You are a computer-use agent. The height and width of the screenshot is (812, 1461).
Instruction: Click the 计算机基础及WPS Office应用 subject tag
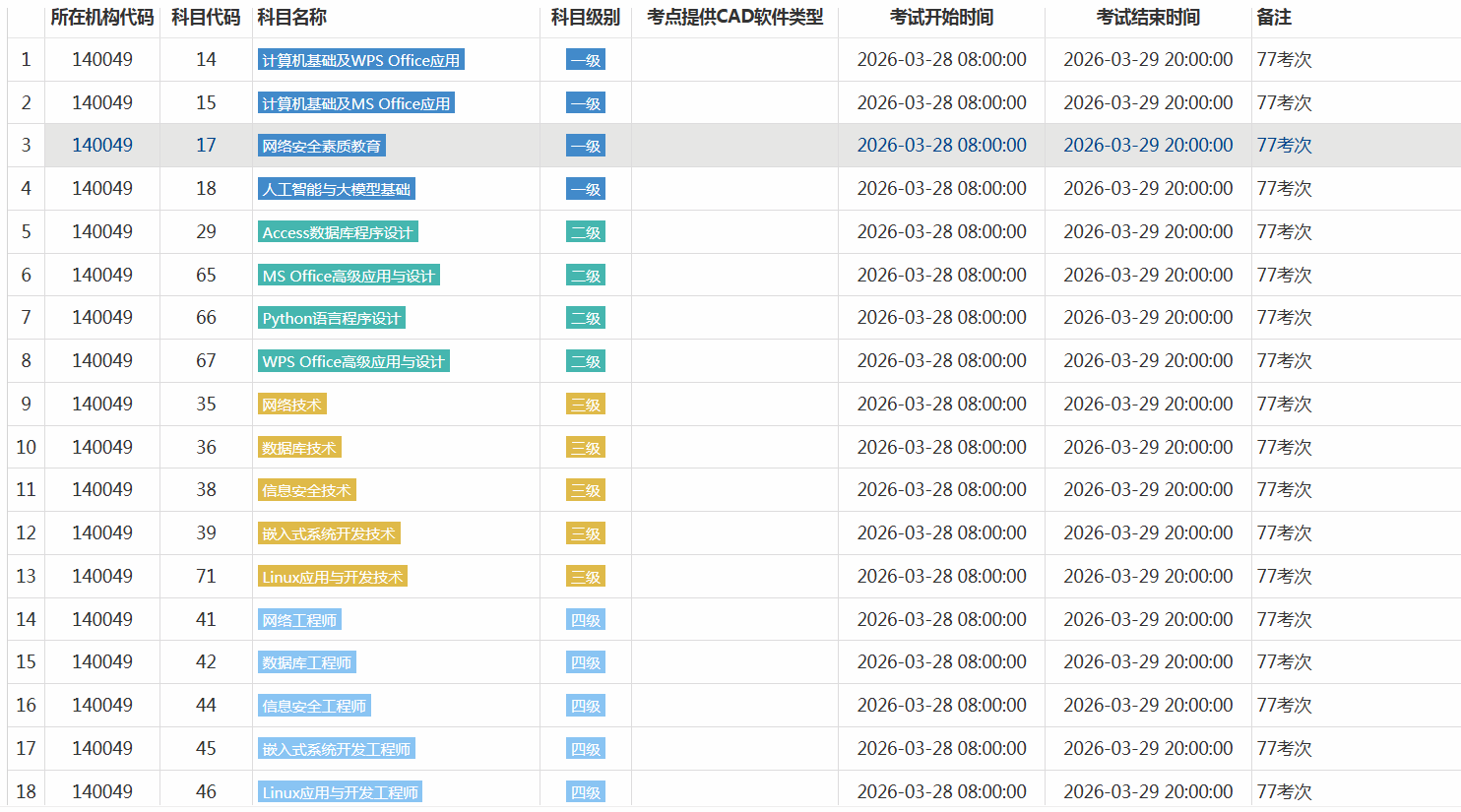(360, 60)
